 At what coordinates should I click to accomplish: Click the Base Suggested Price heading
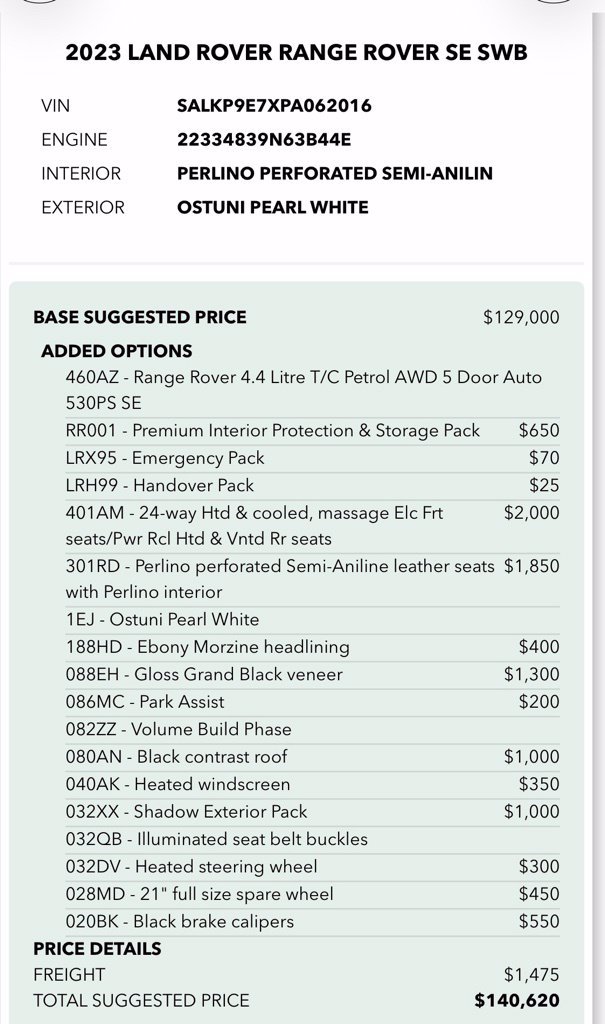pos(140,317)
